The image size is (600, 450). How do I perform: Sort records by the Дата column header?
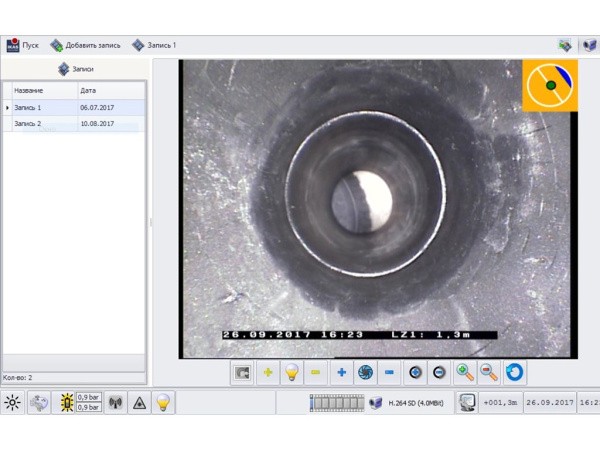(x=110, y=90)
